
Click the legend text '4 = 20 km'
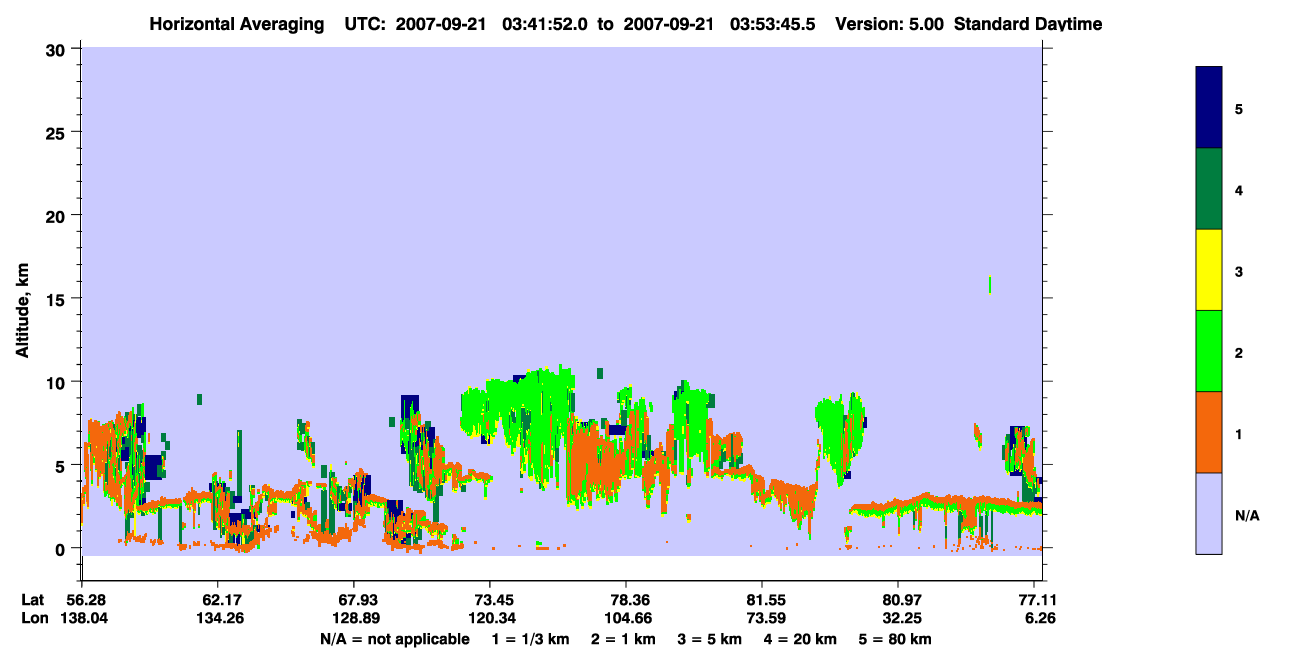pyautogui.click(x=800, y=639)
